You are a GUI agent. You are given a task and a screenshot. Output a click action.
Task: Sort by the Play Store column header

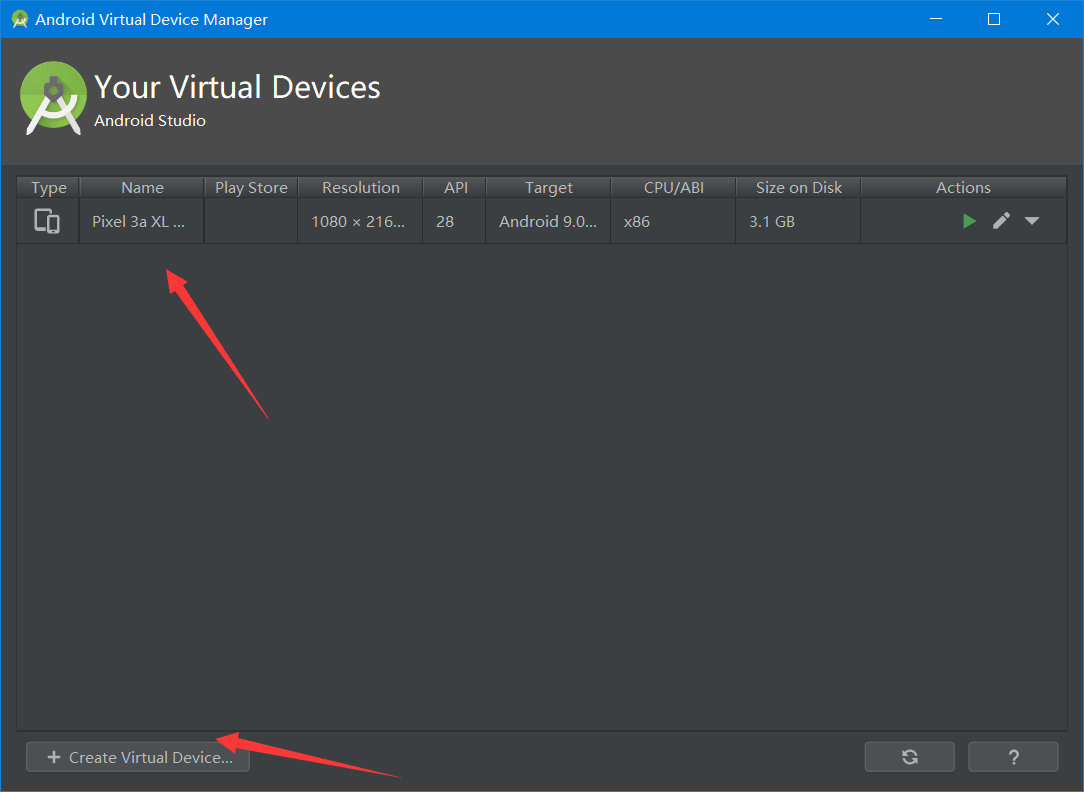(x=251, y=187)
